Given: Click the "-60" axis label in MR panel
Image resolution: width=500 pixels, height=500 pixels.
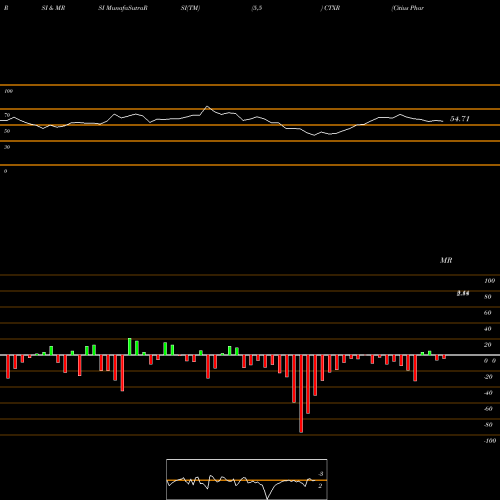Looking at the screenshot, I should click(488, 409).
